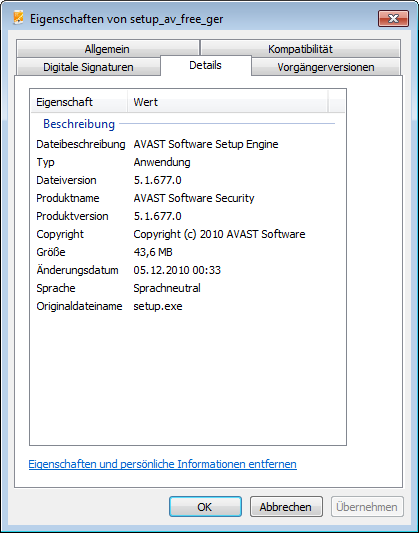The height and width of the screenshot is (533, 419).
Task: Switch to the Allgemein tab
Action: [107, 49]
